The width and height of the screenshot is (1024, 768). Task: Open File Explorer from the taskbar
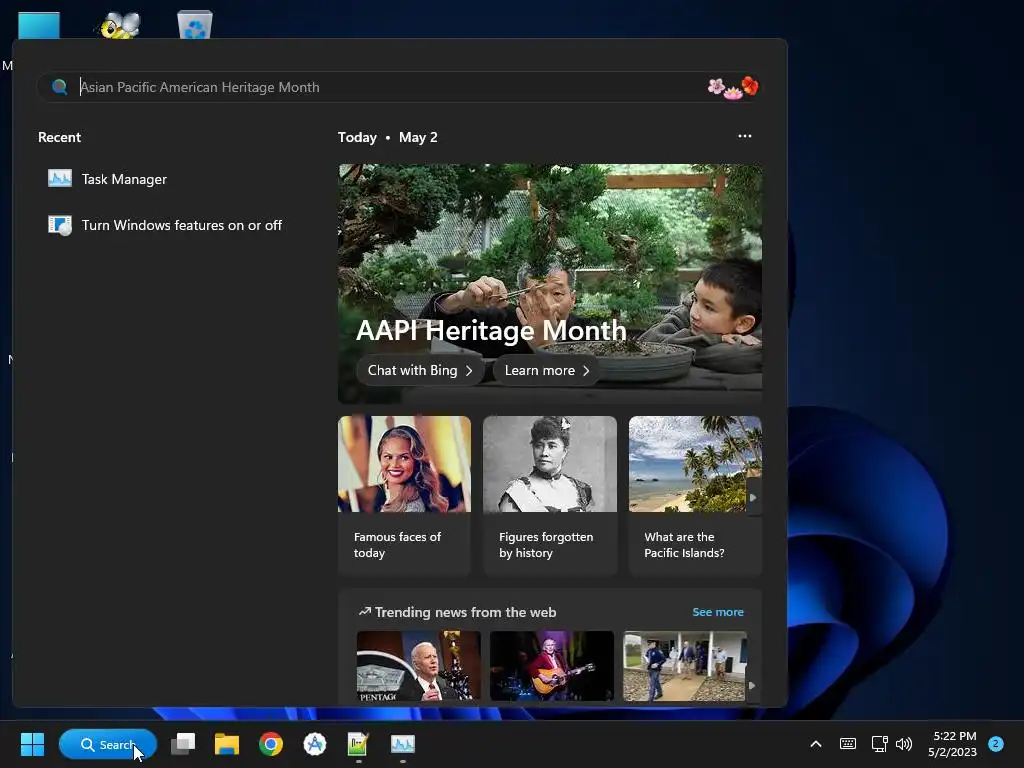pyautogui.click(x=227, y=744)
